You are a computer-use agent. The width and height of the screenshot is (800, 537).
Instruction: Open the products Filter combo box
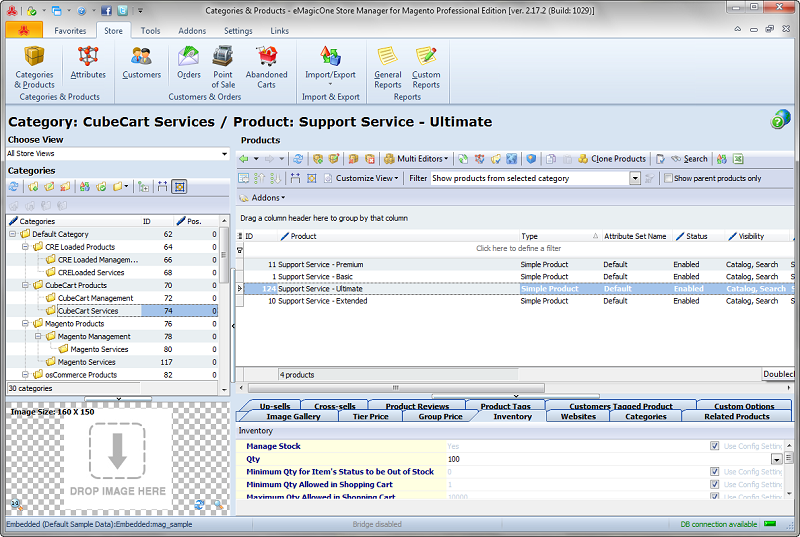[x=635, y=178]
